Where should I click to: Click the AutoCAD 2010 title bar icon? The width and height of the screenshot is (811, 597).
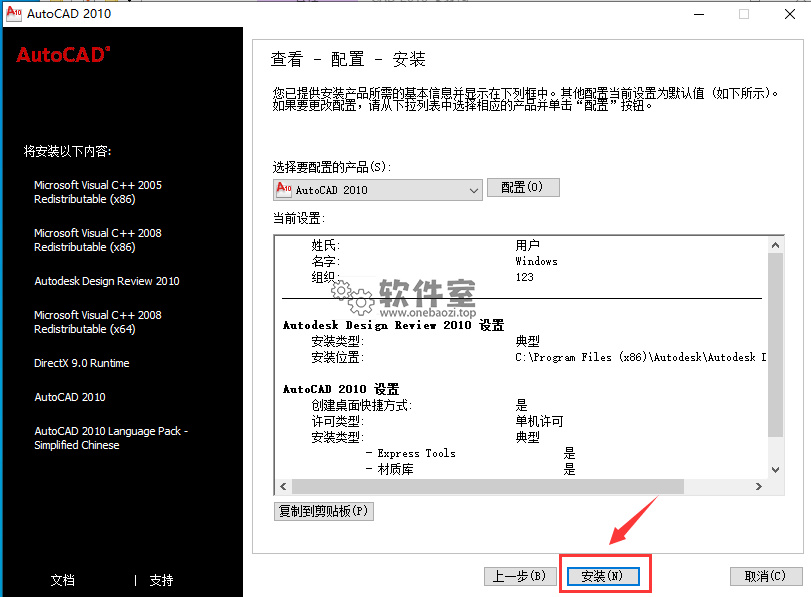(13, 13)
